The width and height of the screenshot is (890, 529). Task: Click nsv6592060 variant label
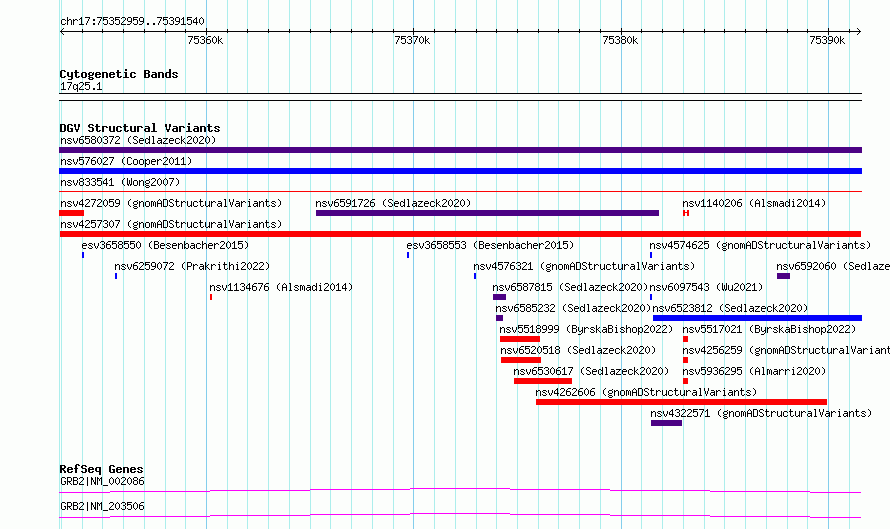pos(833,266)
